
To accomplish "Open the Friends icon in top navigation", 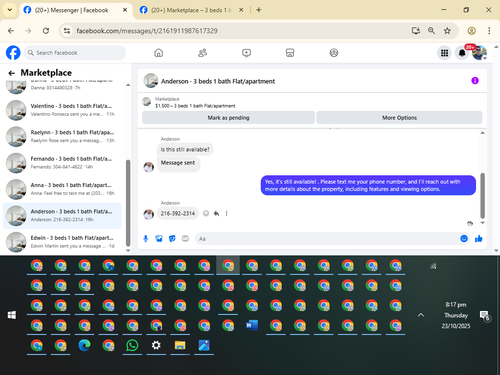I will pos(202,53).
